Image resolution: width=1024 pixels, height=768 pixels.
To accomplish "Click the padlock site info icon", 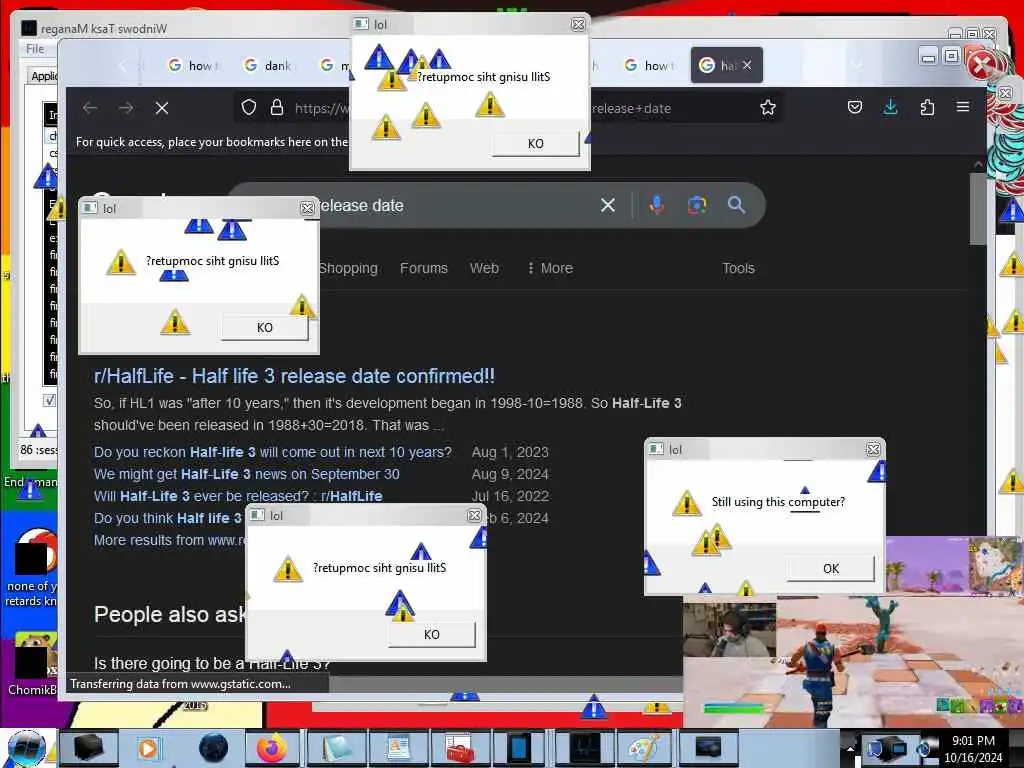I will pyautogui.click(x=277, y=107).
